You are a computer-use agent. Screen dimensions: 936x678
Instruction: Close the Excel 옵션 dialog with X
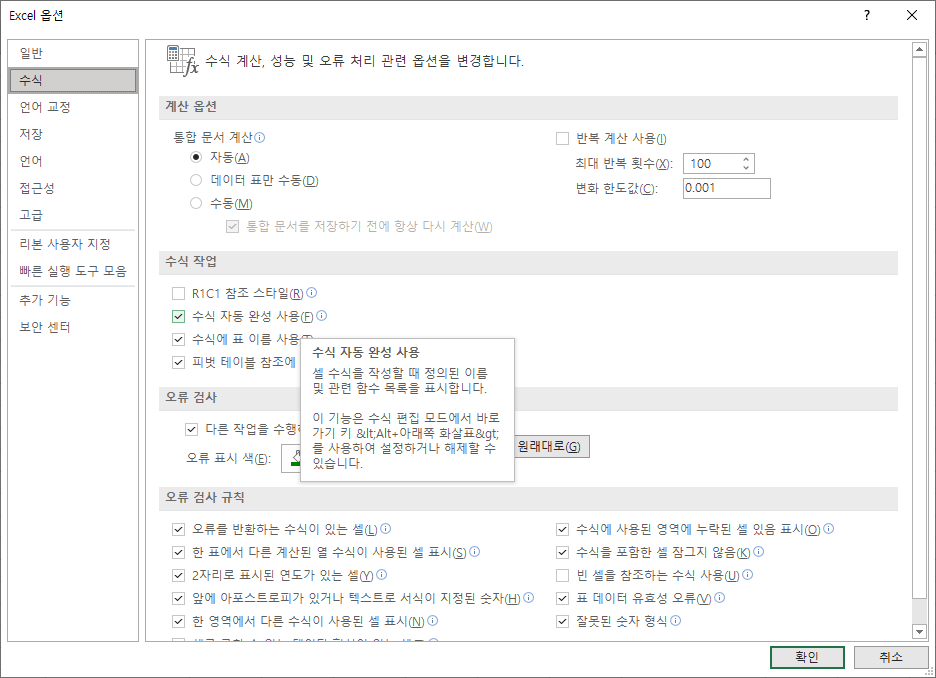(912, 16)
